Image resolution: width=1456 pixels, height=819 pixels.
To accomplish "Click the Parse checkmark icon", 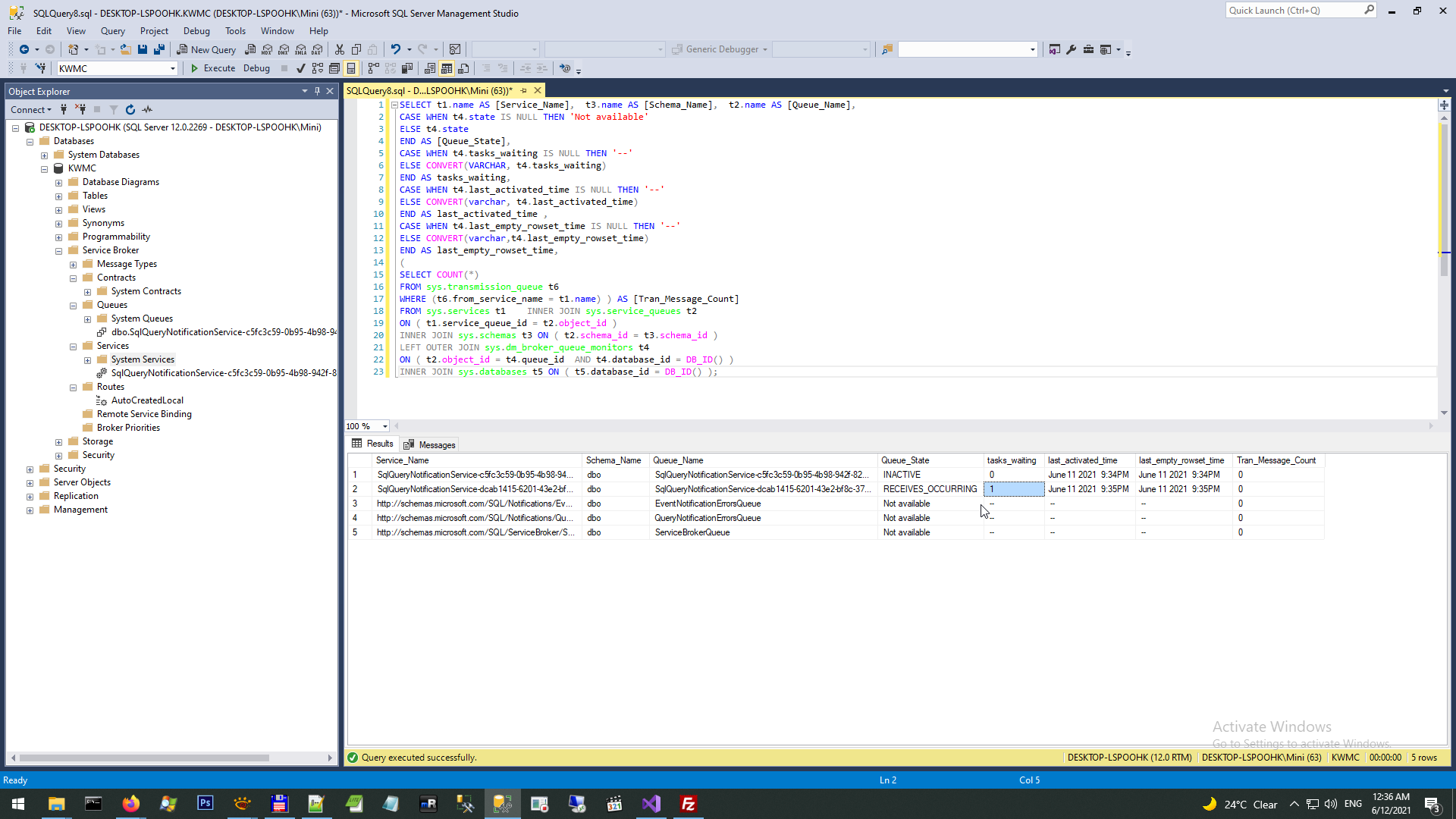I will pos(300,68).
